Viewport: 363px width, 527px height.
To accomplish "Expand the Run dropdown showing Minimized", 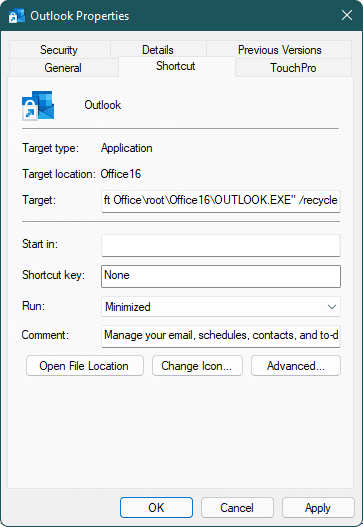I will point(221,307).
